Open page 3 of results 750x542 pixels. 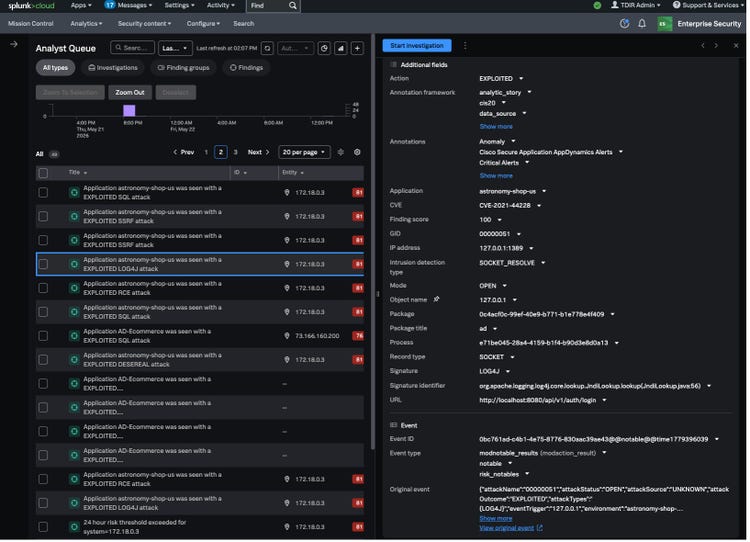(x=236, y=152)
